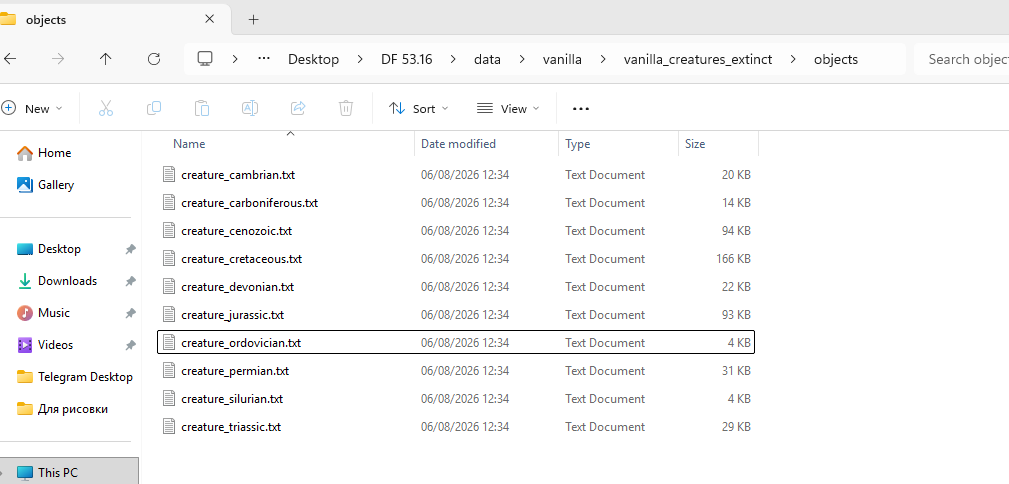The image size is (1009, 484).
Task: Navigate to vanilla folder breadcrumb
Action: [562, 59]
